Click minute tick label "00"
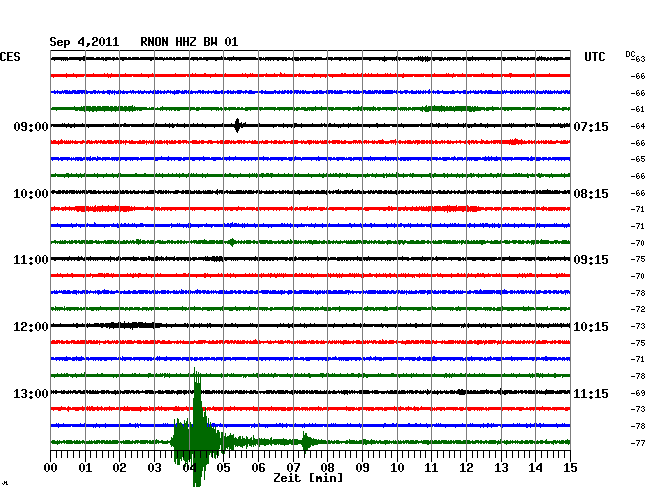This screenshot has width=650, height=494. click(51, 468)
